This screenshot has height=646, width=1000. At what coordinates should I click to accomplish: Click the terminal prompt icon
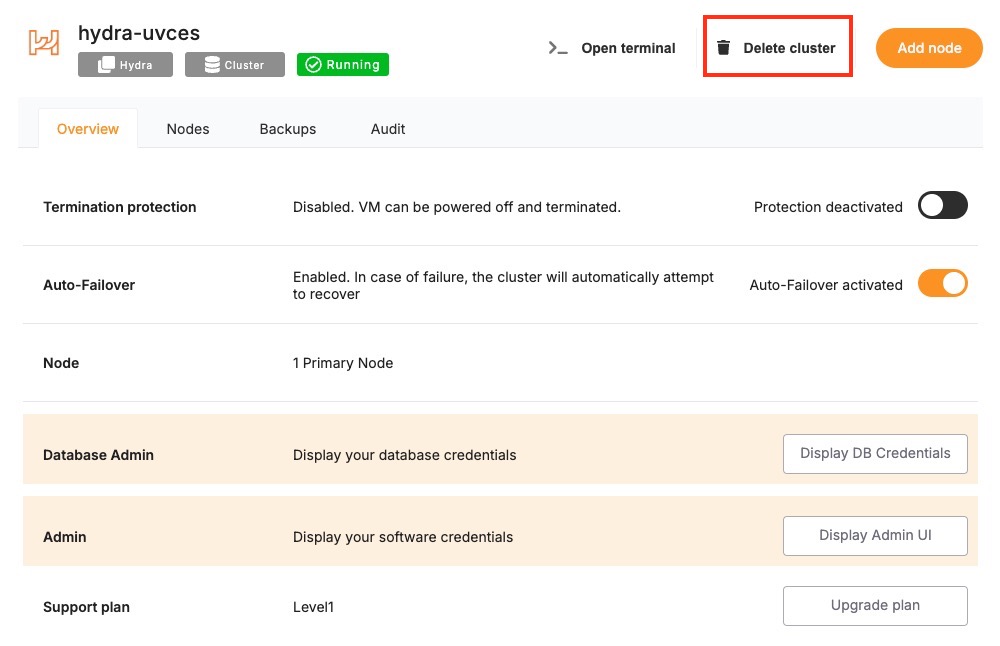coord(558,48)
